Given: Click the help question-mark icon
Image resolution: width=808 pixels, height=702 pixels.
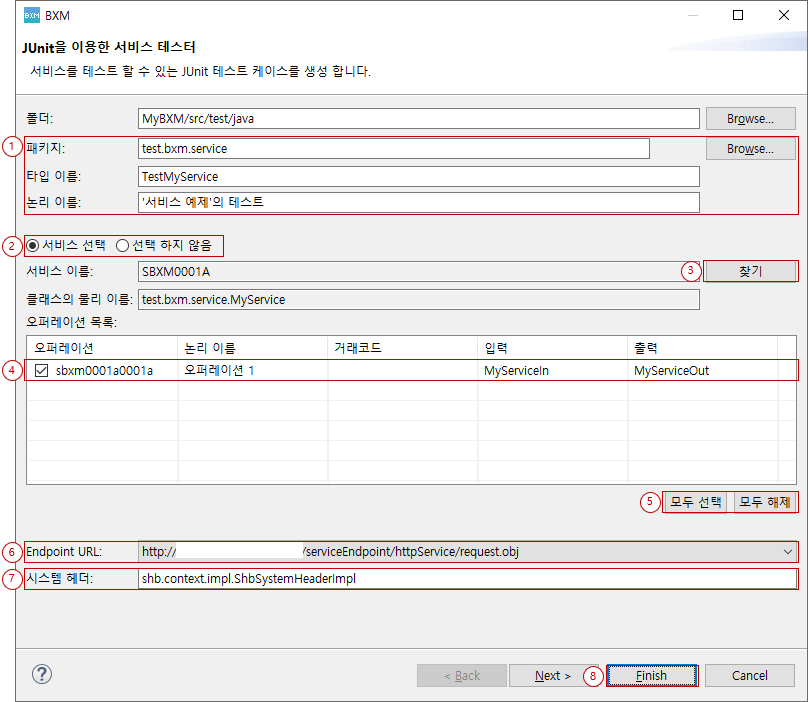Looking at the screenshot, I should point(41,674).
